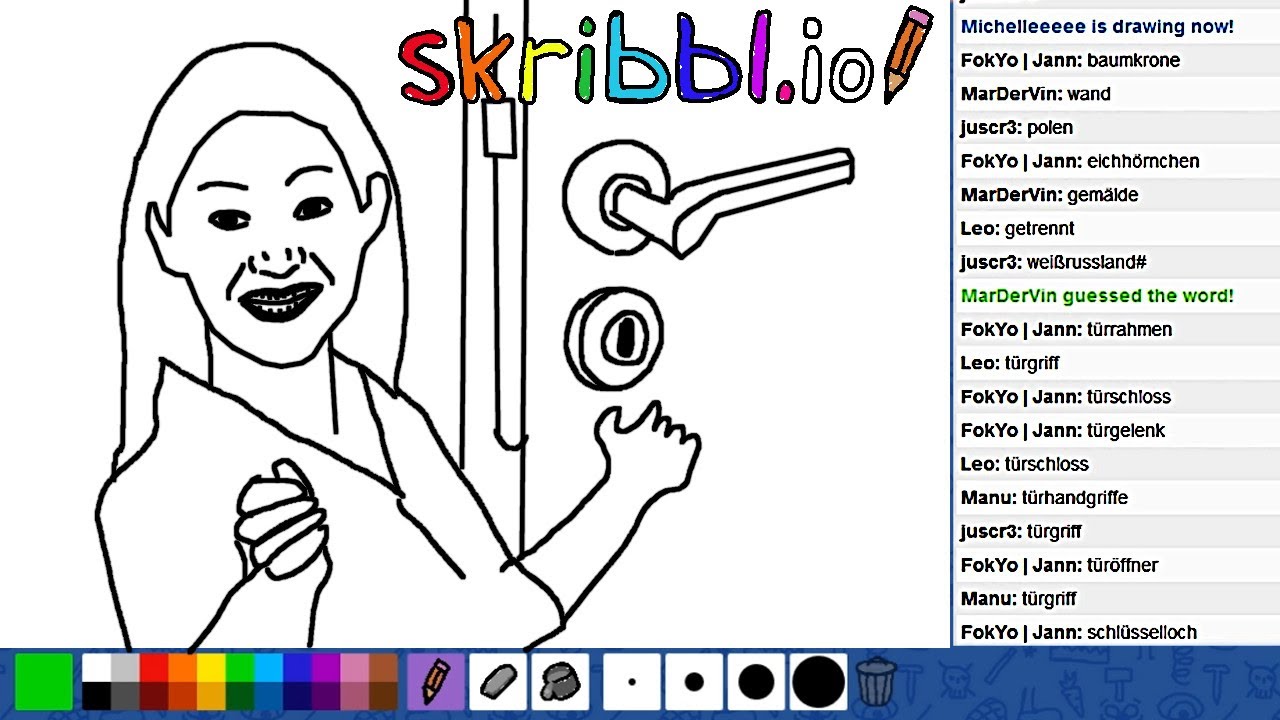The width and height of the screenshot is (1280, 720).
Task: Pick the dark red color swatch
Action: (x=154, y=696)
